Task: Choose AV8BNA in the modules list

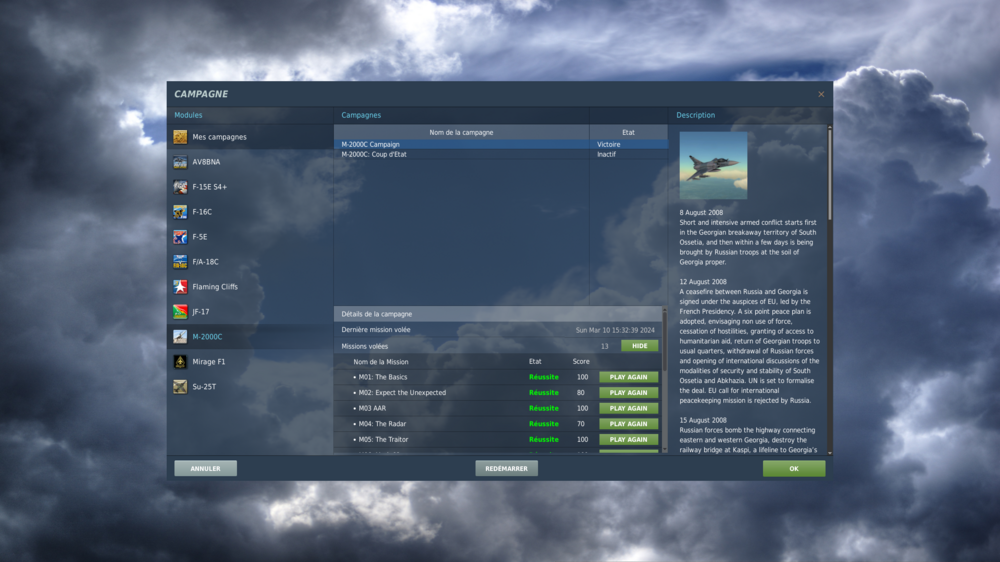Action: (x=250, y=161)
